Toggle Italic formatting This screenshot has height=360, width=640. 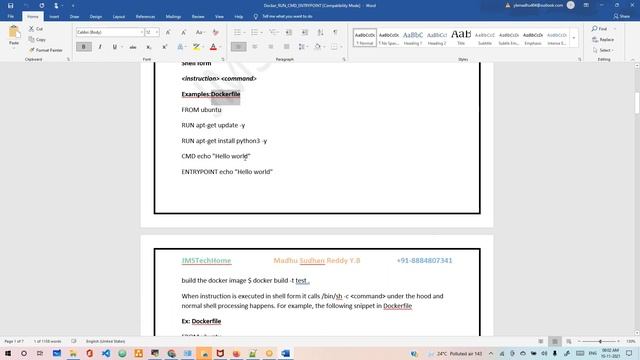click(100, 47)
